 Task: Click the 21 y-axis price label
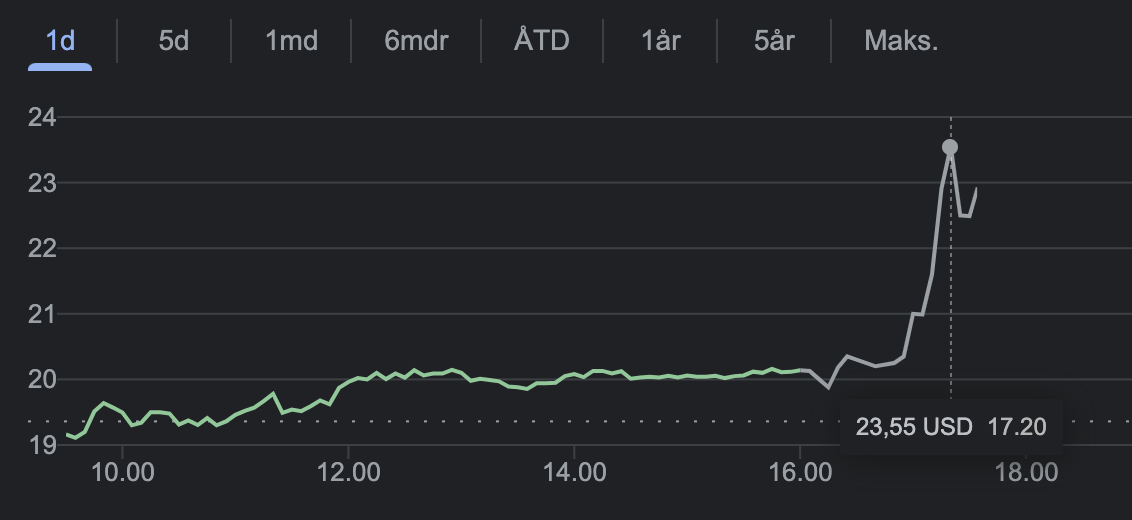point(41,314)
